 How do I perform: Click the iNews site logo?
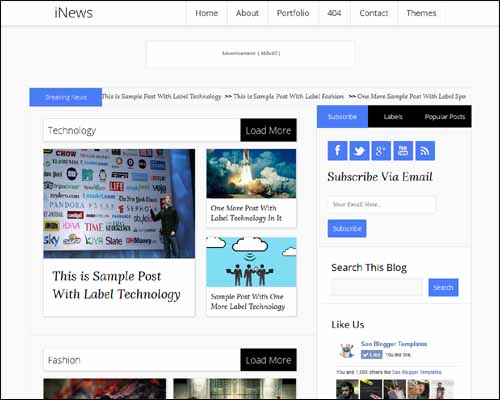(x=74, y=13)
